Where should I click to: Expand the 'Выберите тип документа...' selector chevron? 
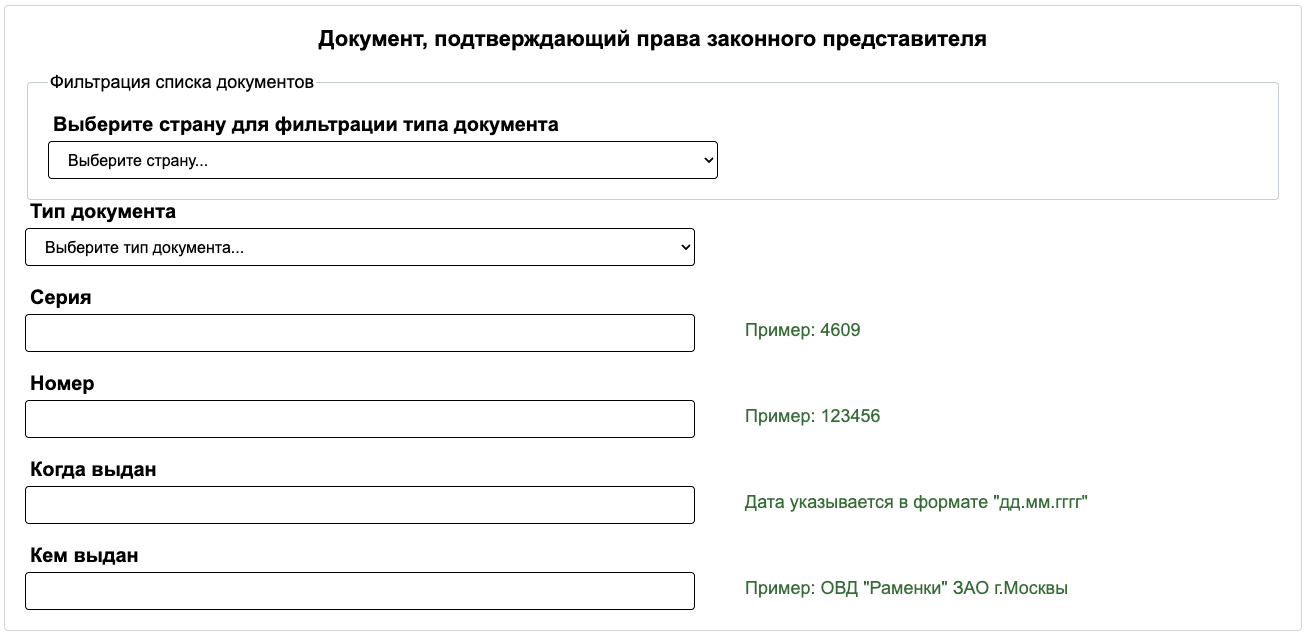coord(684,247)
